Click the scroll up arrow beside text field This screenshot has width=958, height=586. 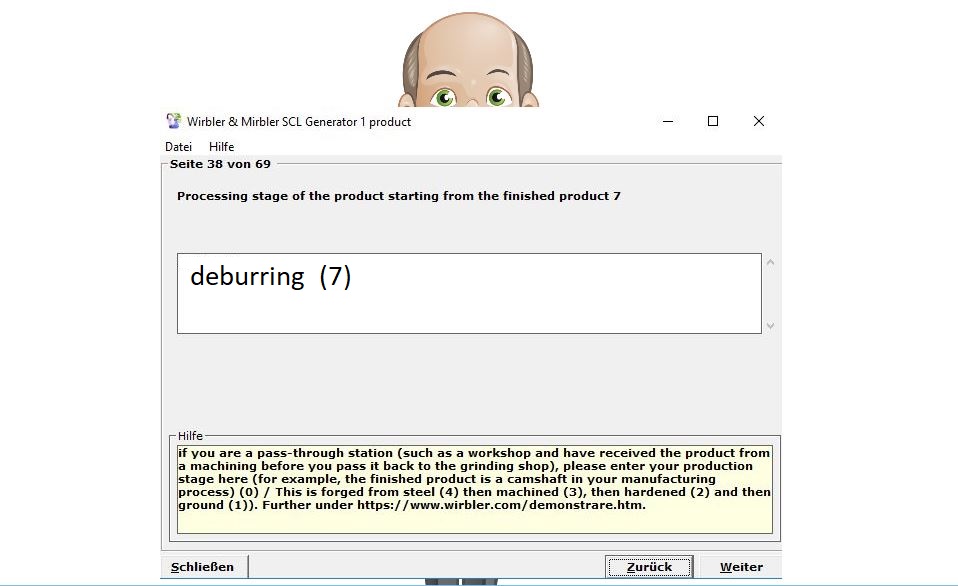[x=771, y=263]
